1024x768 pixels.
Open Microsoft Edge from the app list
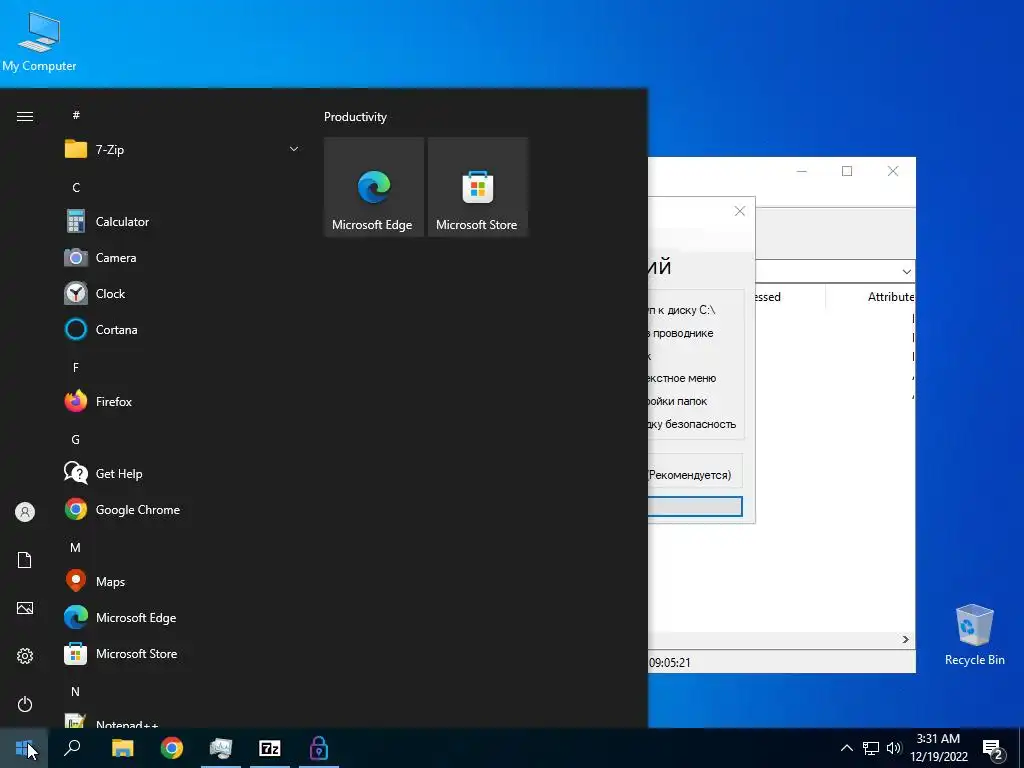coord(183,617)
